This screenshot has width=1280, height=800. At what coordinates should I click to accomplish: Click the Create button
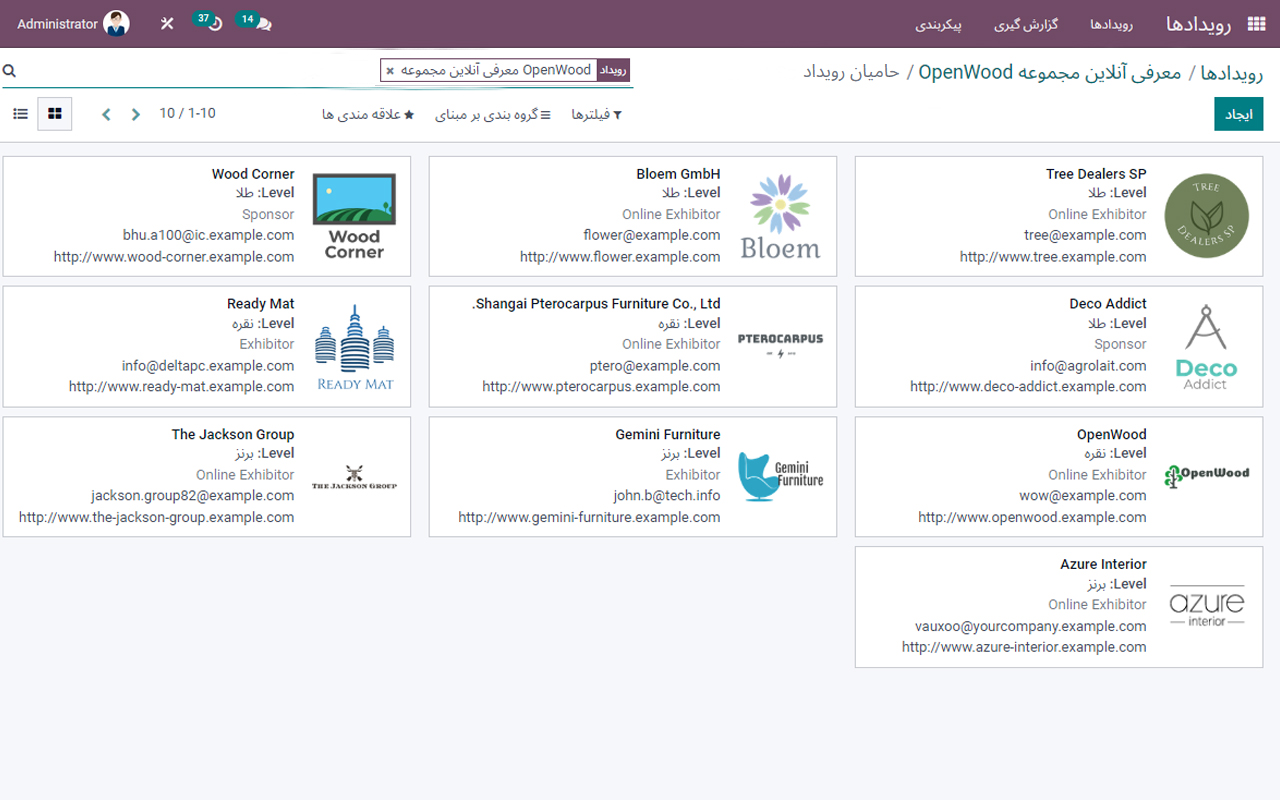(x=1238, y=115)
